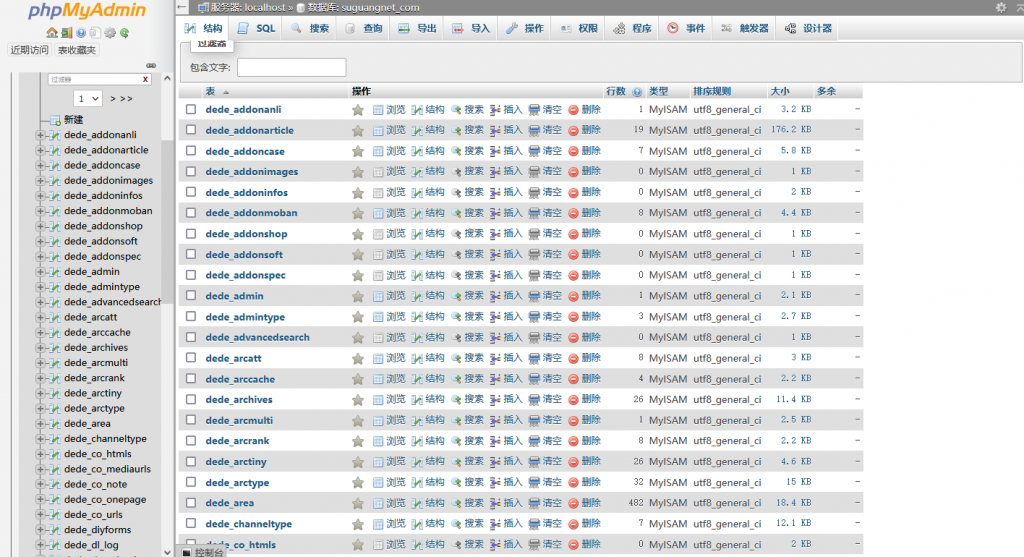Click the 近期访问 recent button
Image resolution: width=1024 pixels, height=557 pixels.
(29, 50)
